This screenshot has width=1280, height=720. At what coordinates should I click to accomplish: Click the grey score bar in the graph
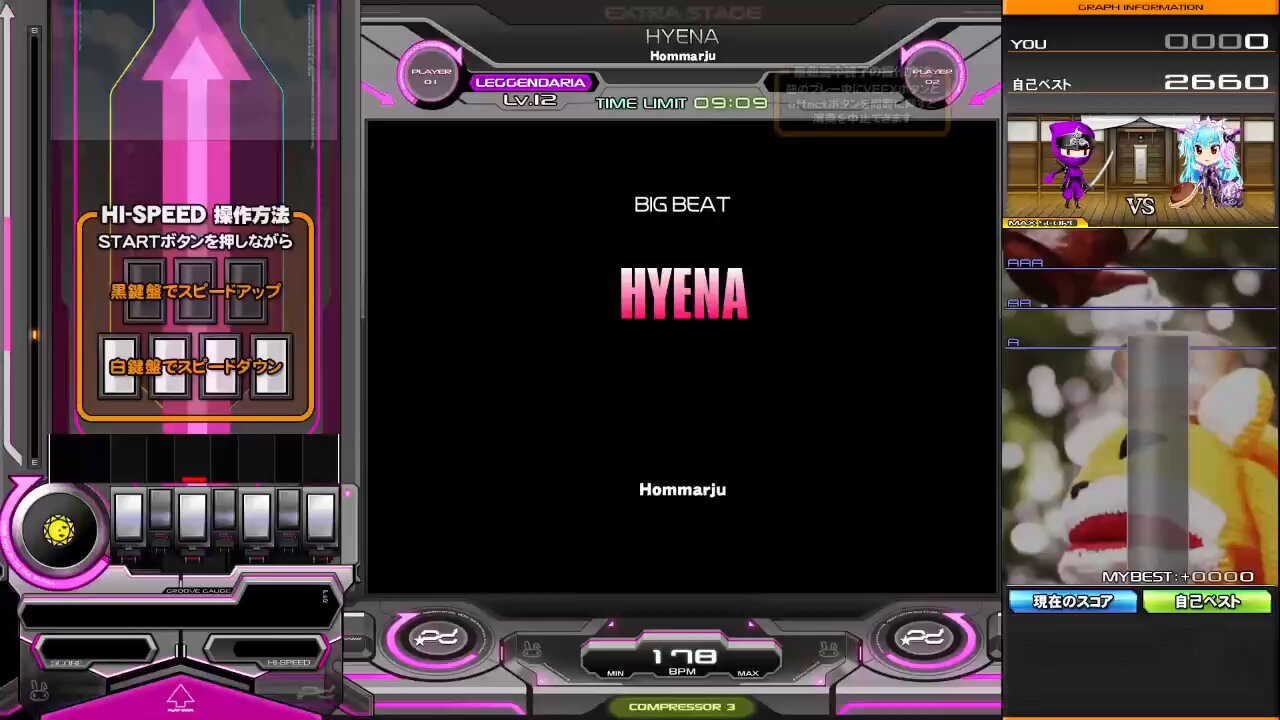tap(1158, 460)
